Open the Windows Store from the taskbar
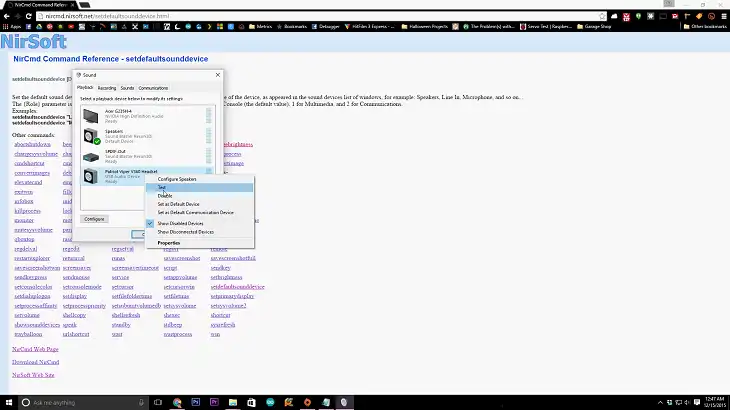The image size is (730, 410). [x=251, y=402]
